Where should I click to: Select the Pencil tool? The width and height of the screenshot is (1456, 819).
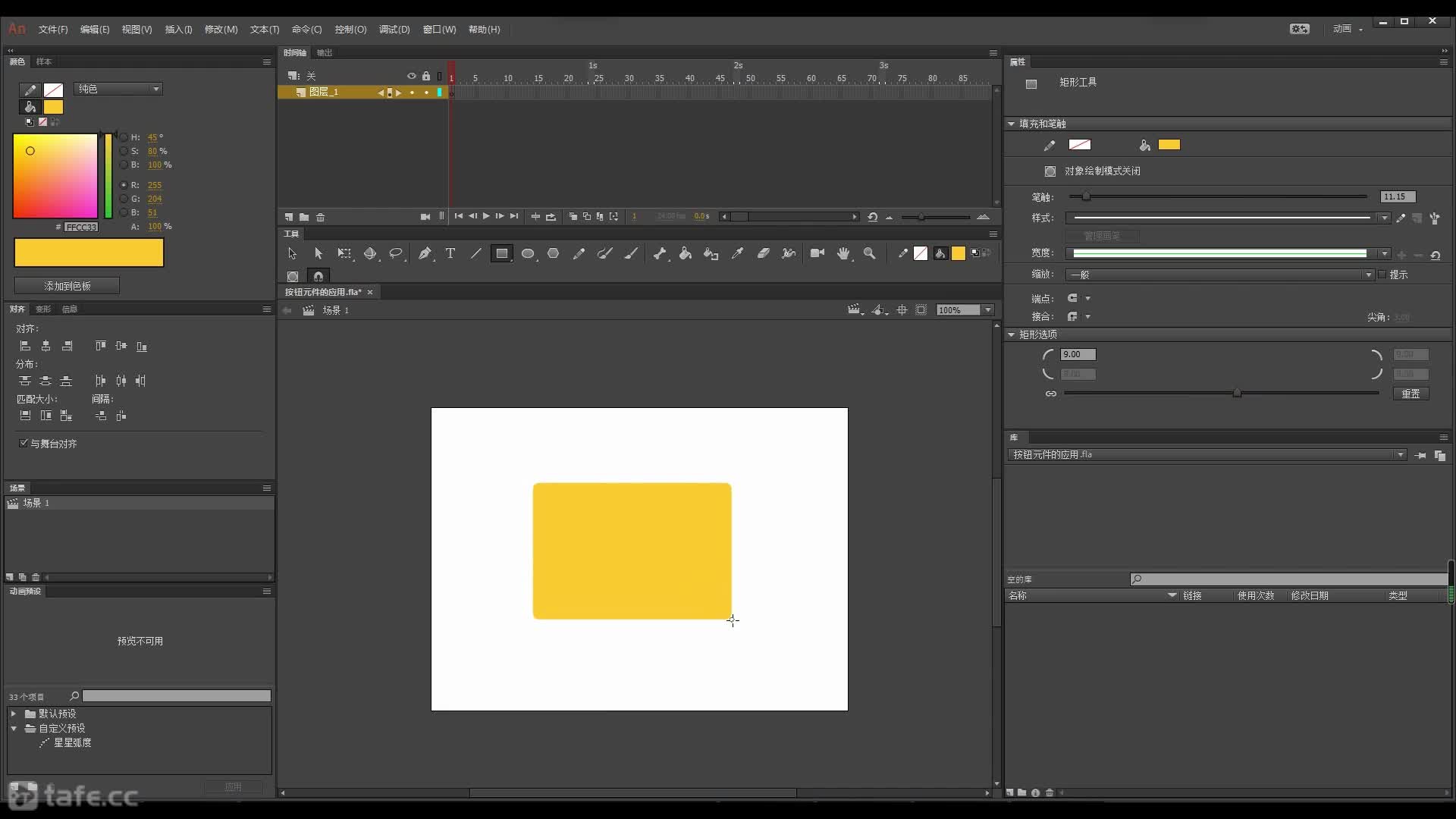[579, 253]
